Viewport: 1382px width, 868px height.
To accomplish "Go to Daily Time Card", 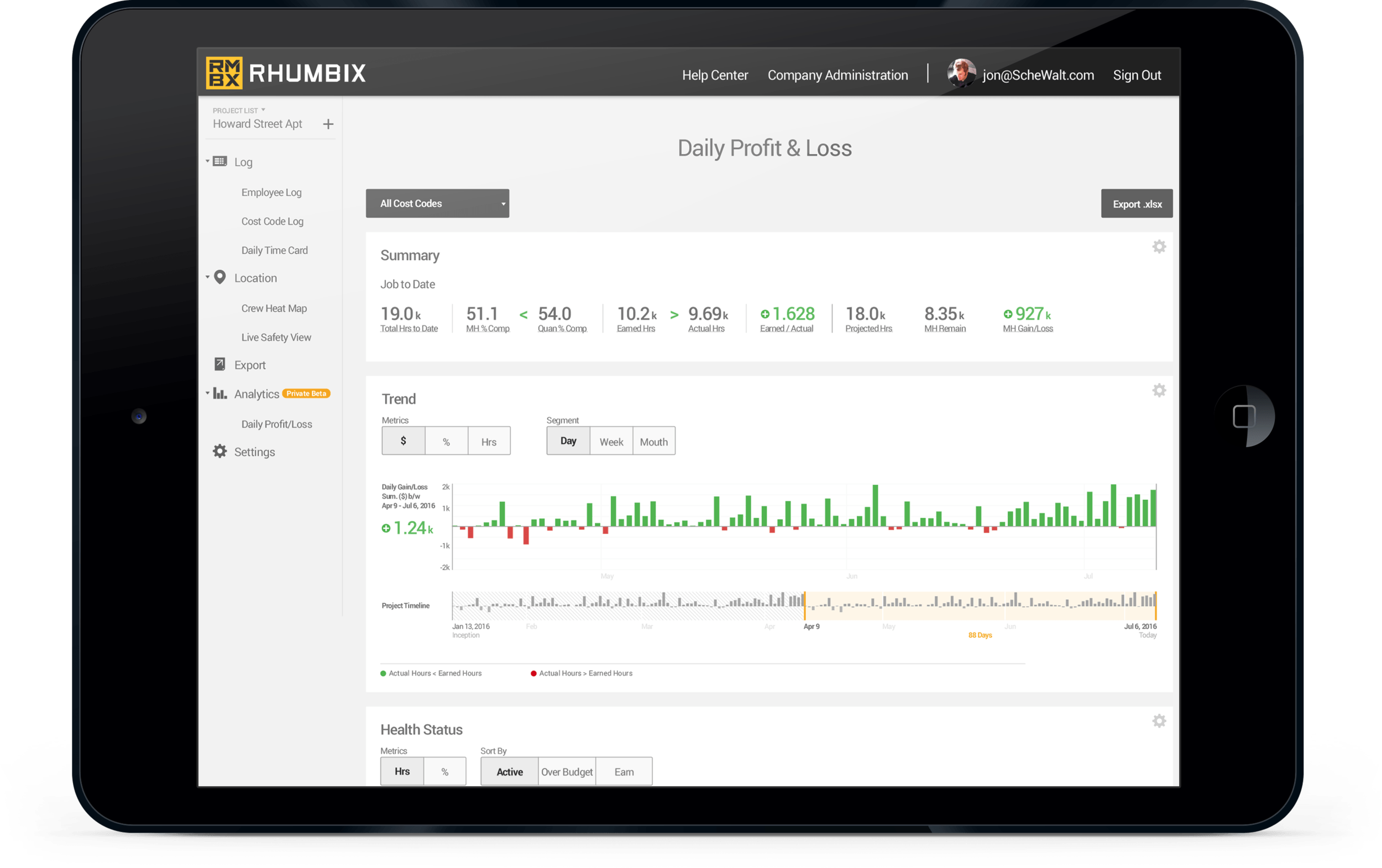I will point(274,250).
